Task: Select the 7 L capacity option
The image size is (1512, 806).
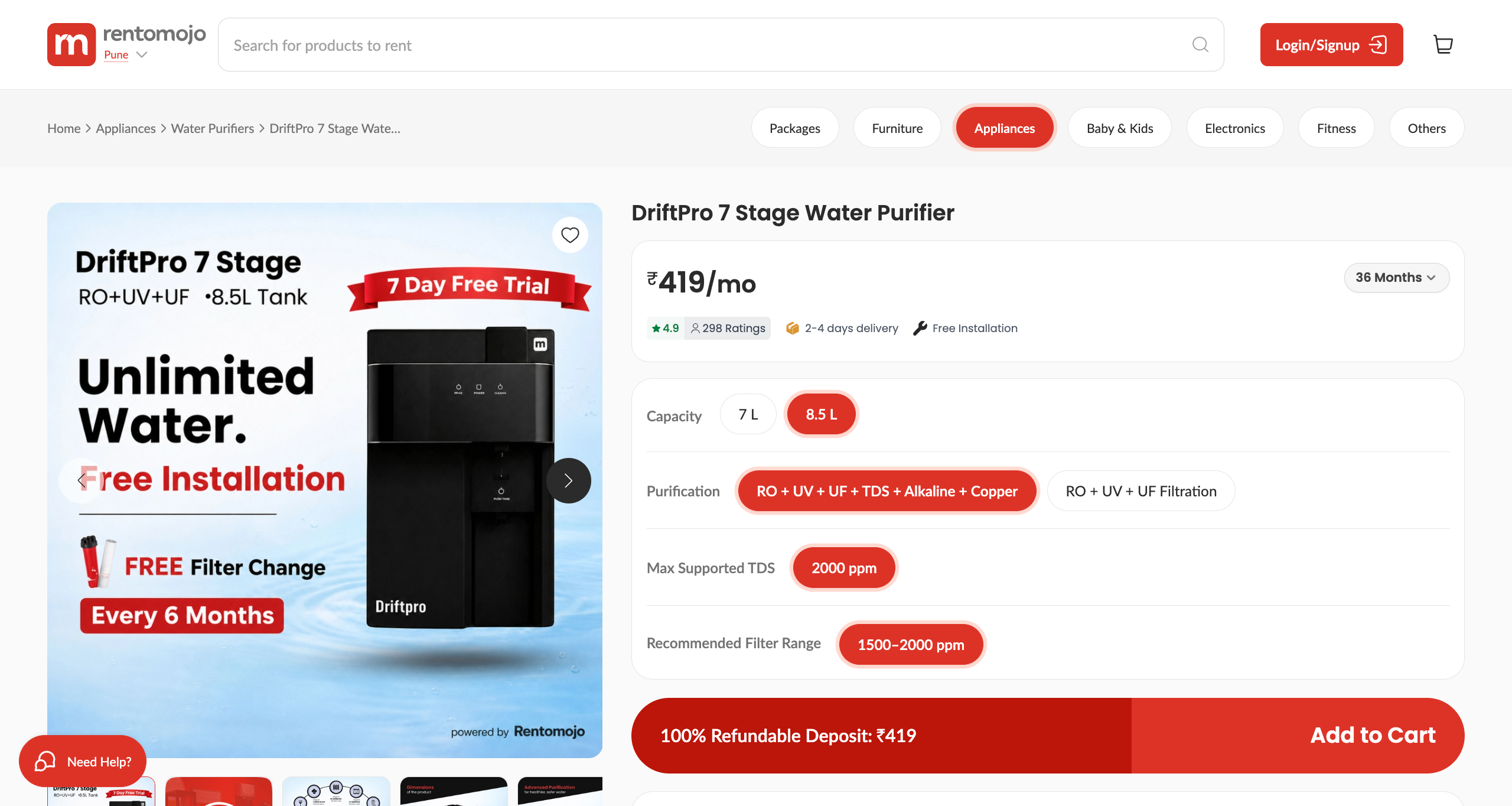Action: pos(748,414)
